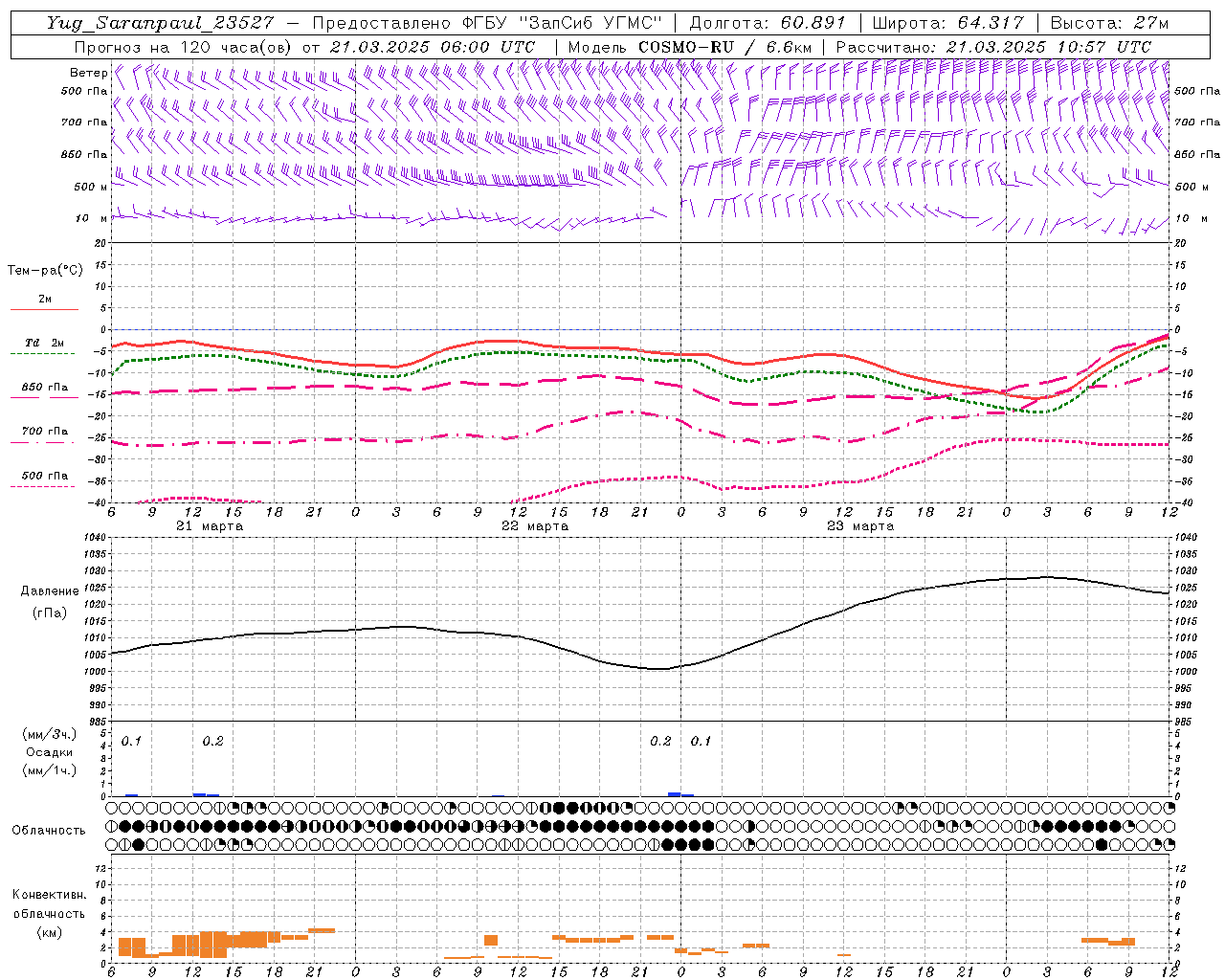Screen dimensions: 1225x980
Task: Click the Конвективн. convective cloud label
Action: click(x=50, y=895)
